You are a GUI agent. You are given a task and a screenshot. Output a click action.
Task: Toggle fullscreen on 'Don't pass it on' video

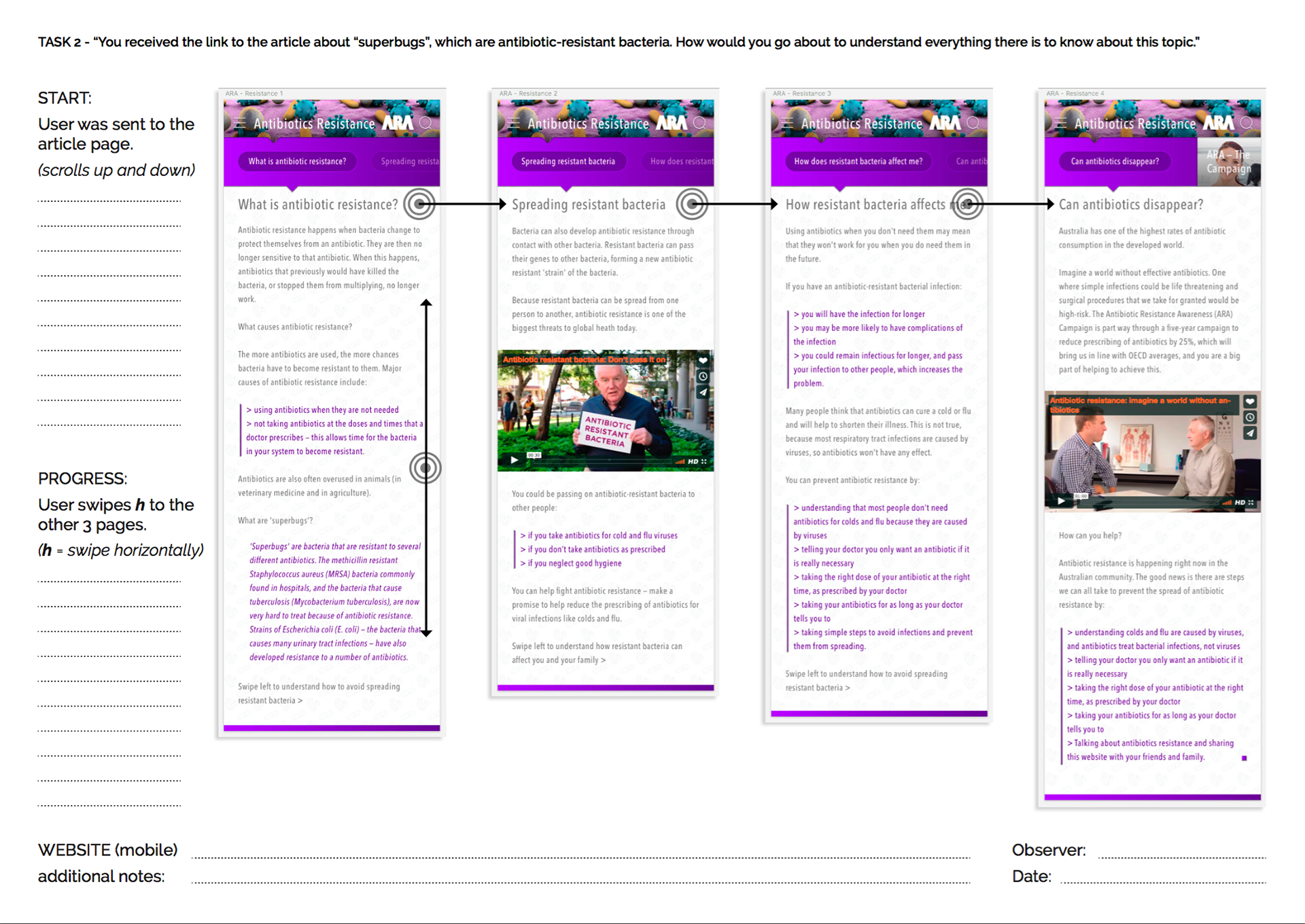704,461
